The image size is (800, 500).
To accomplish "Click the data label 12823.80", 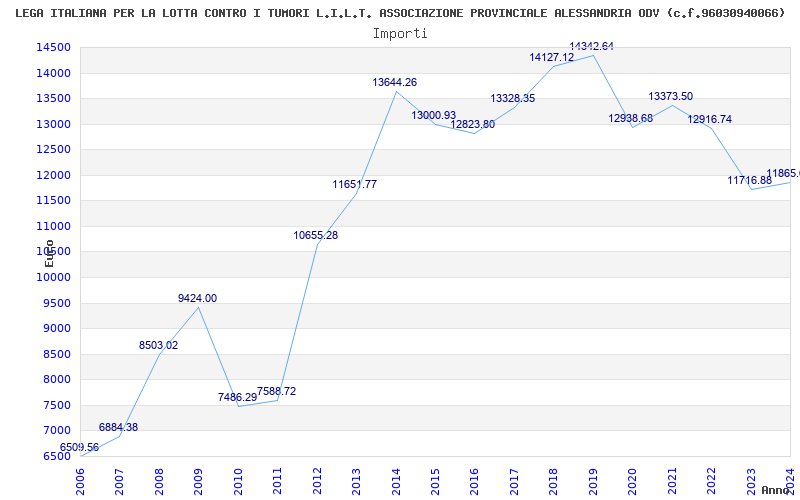I will coord(472,124).
